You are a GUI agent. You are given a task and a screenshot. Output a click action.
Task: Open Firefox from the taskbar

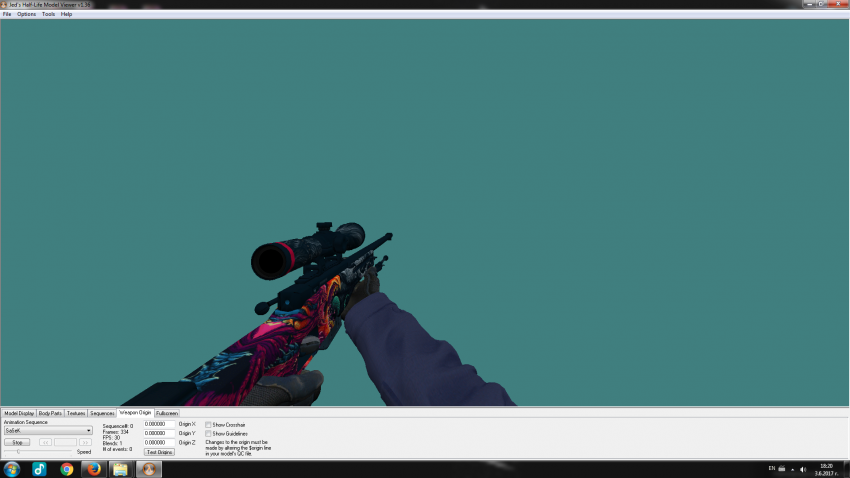coord(93,468)
